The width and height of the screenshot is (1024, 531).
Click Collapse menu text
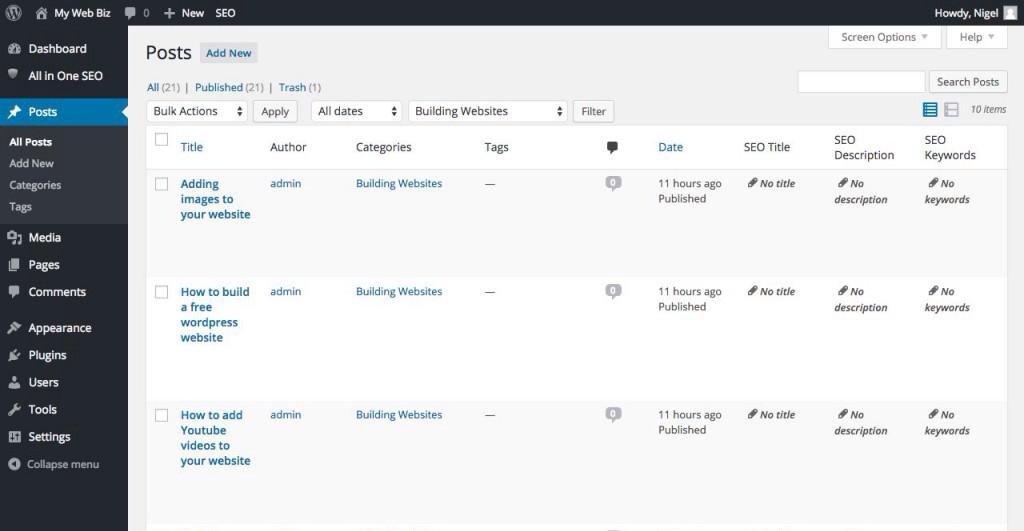(x=63, y=464)
